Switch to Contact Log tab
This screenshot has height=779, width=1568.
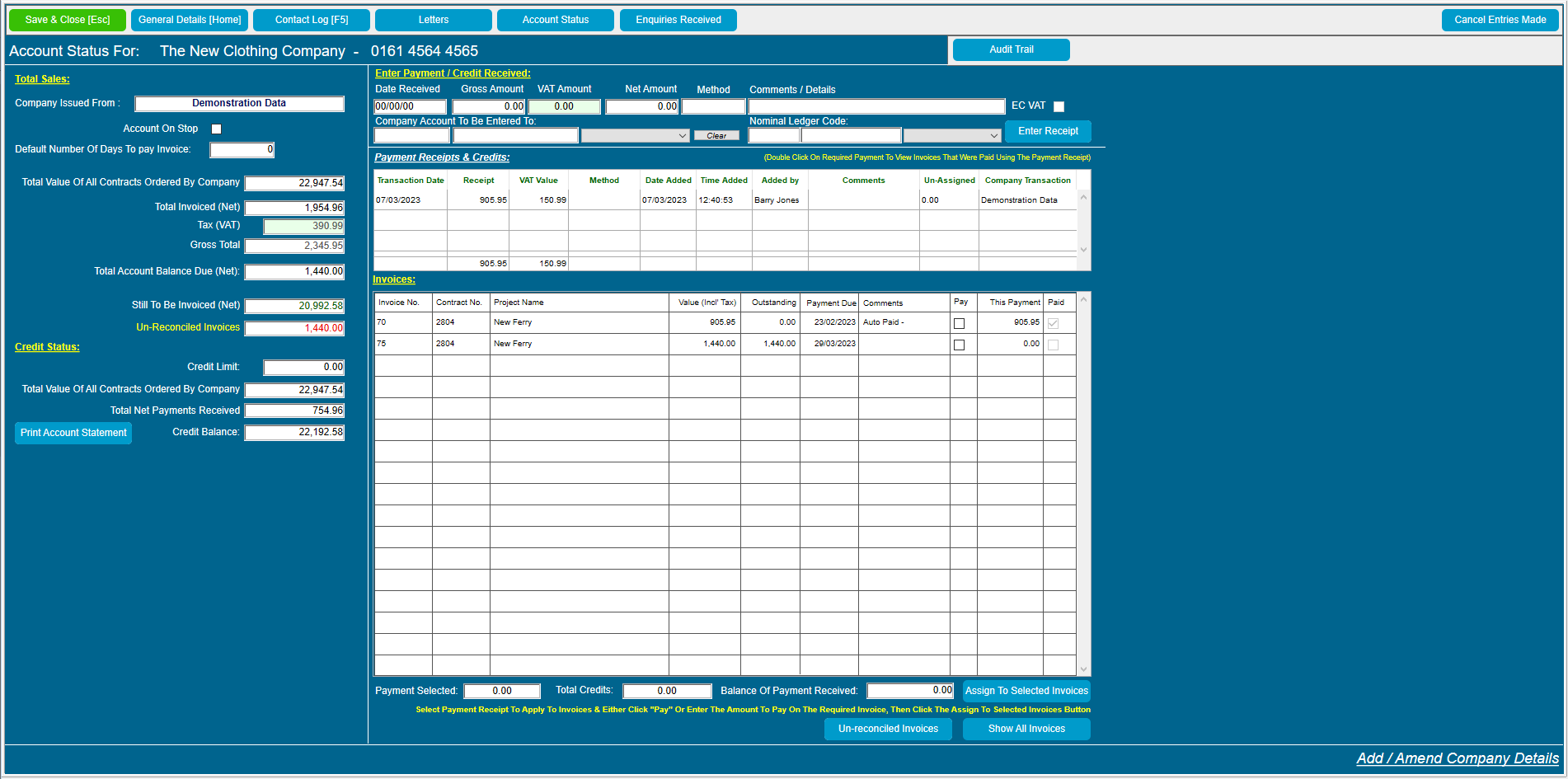(312, 20)
